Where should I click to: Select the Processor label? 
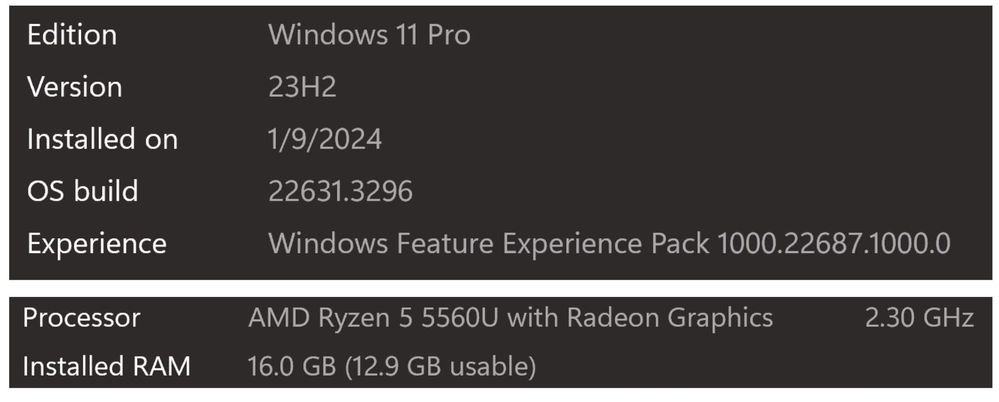81,317
